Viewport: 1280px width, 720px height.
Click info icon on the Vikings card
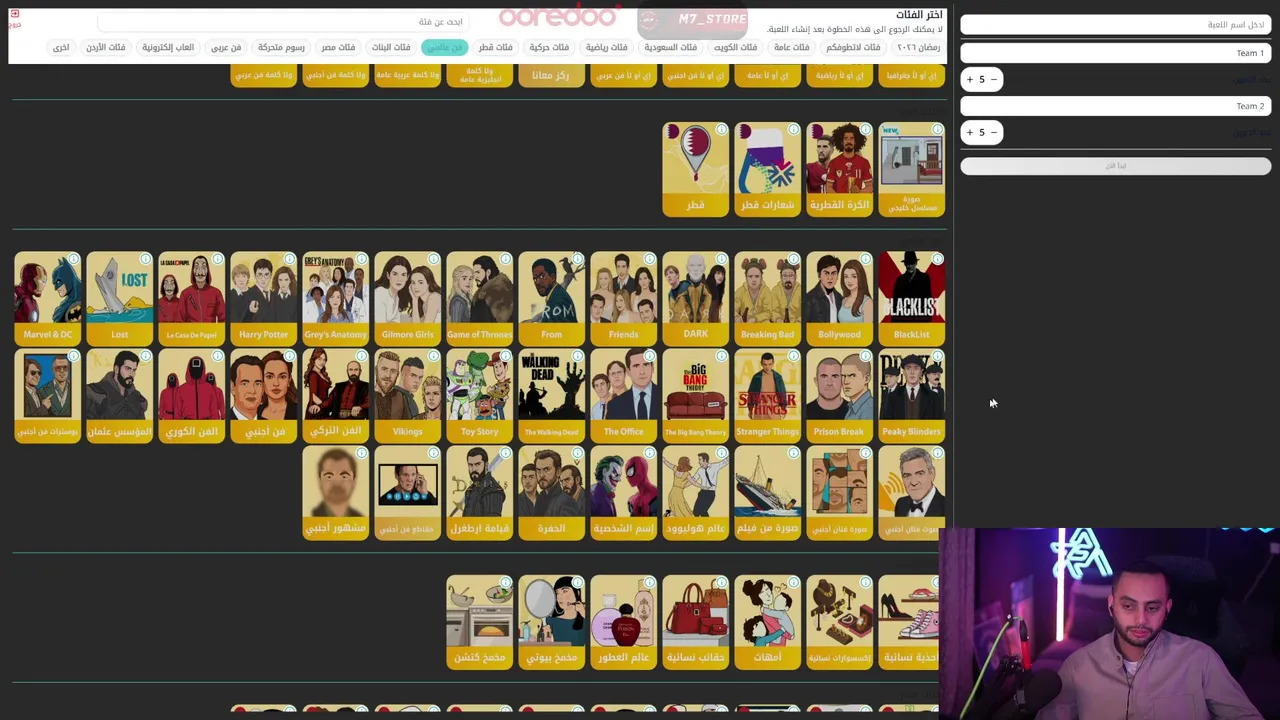(x=433, y=356)
